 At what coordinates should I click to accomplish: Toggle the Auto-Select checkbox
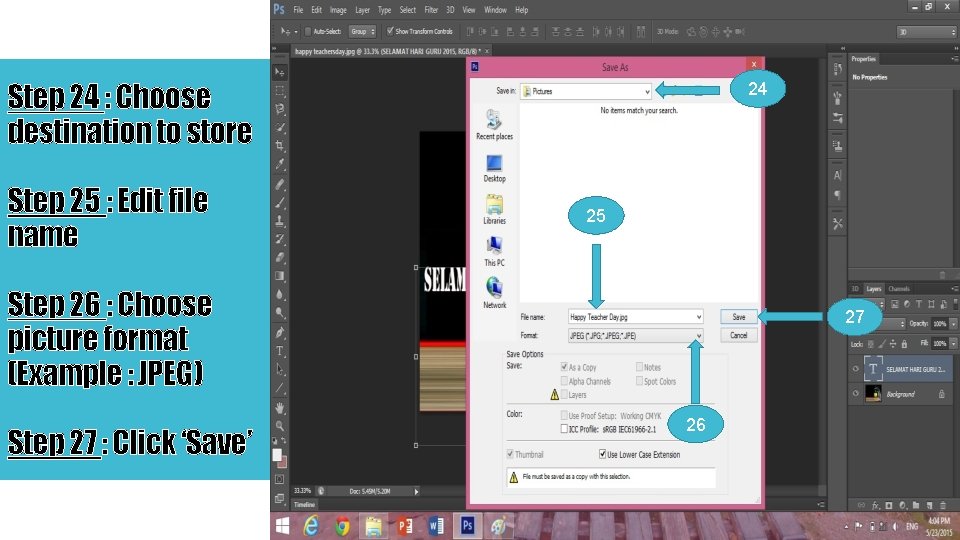tap(308, 31)
